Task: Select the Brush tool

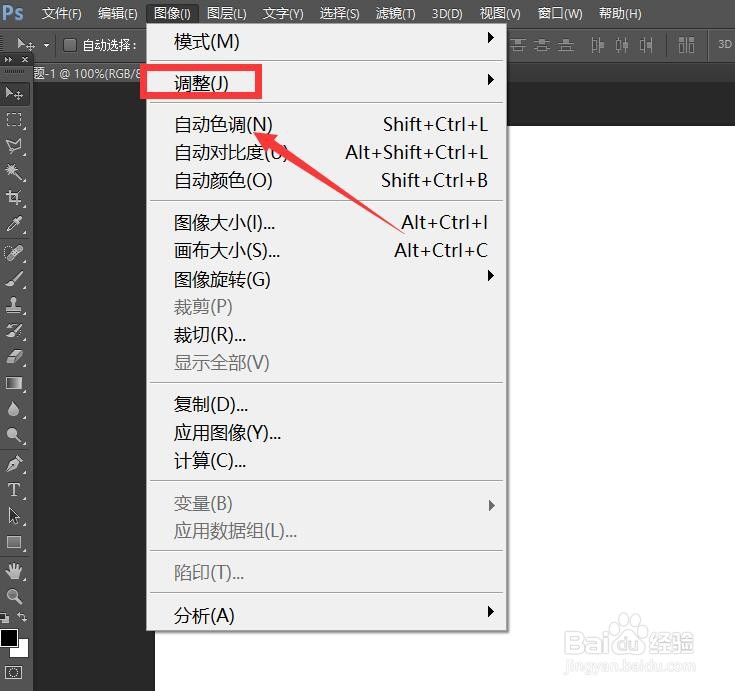Action: click(14, 279)
